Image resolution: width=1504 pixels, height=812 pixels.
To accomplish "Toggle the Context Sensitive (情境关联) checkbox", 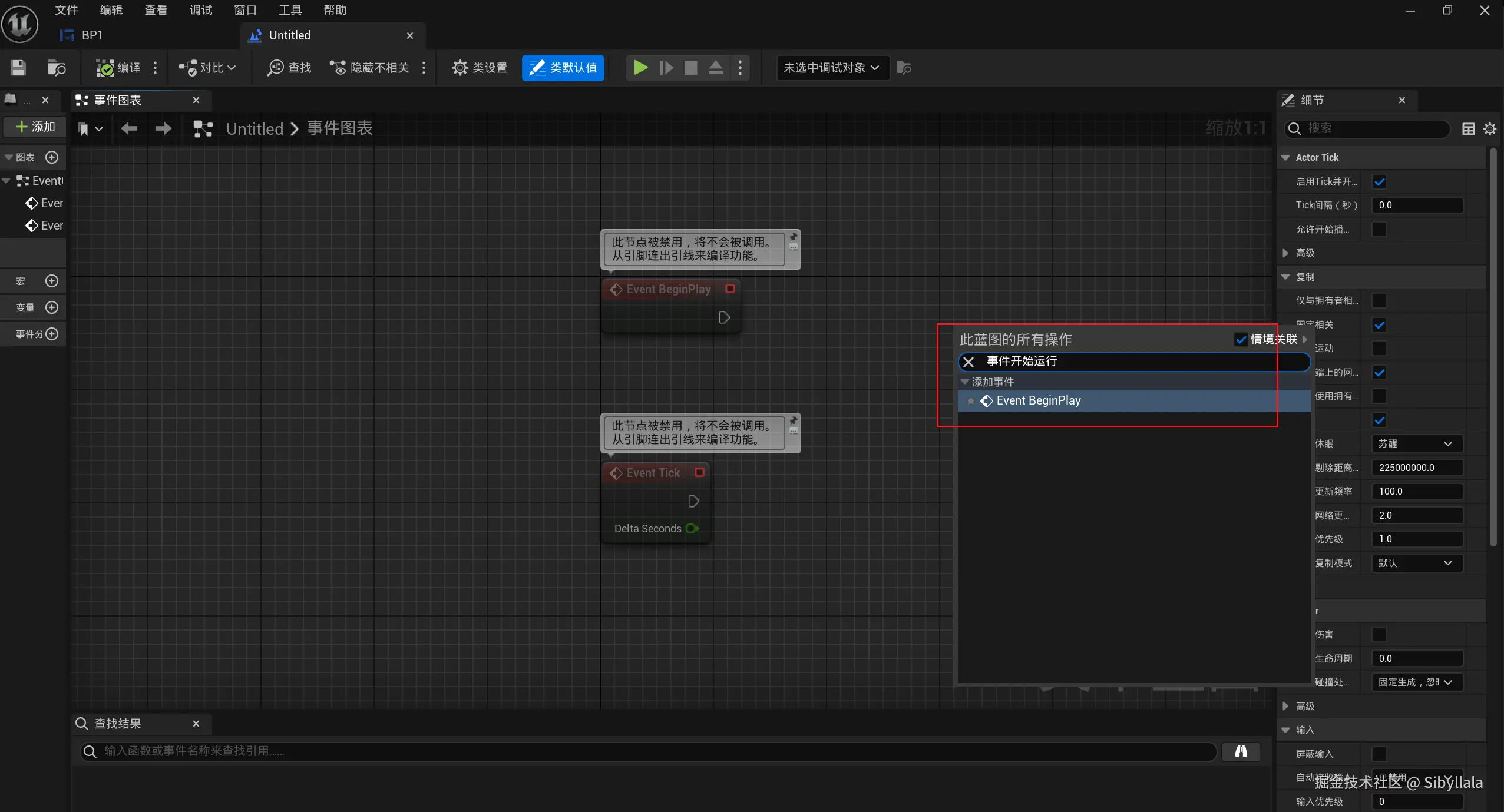I will (x=1241, y=339).
